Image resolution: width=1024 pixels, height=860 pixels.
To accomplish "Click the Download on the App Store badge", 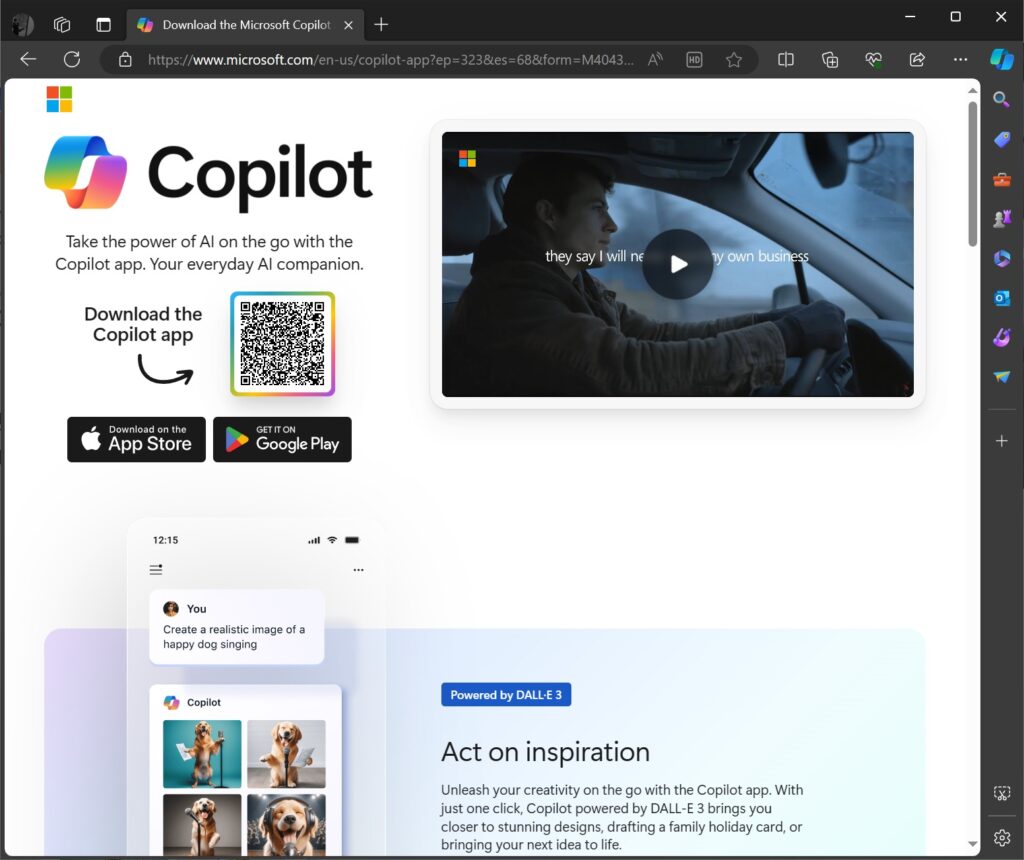I will tap(136, 439).
